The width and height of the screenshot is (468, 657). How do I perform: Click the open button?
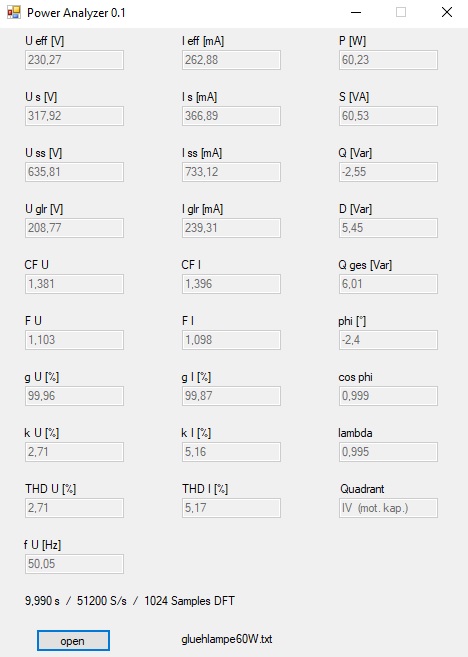pyautogui.click(x=73, y=641)
